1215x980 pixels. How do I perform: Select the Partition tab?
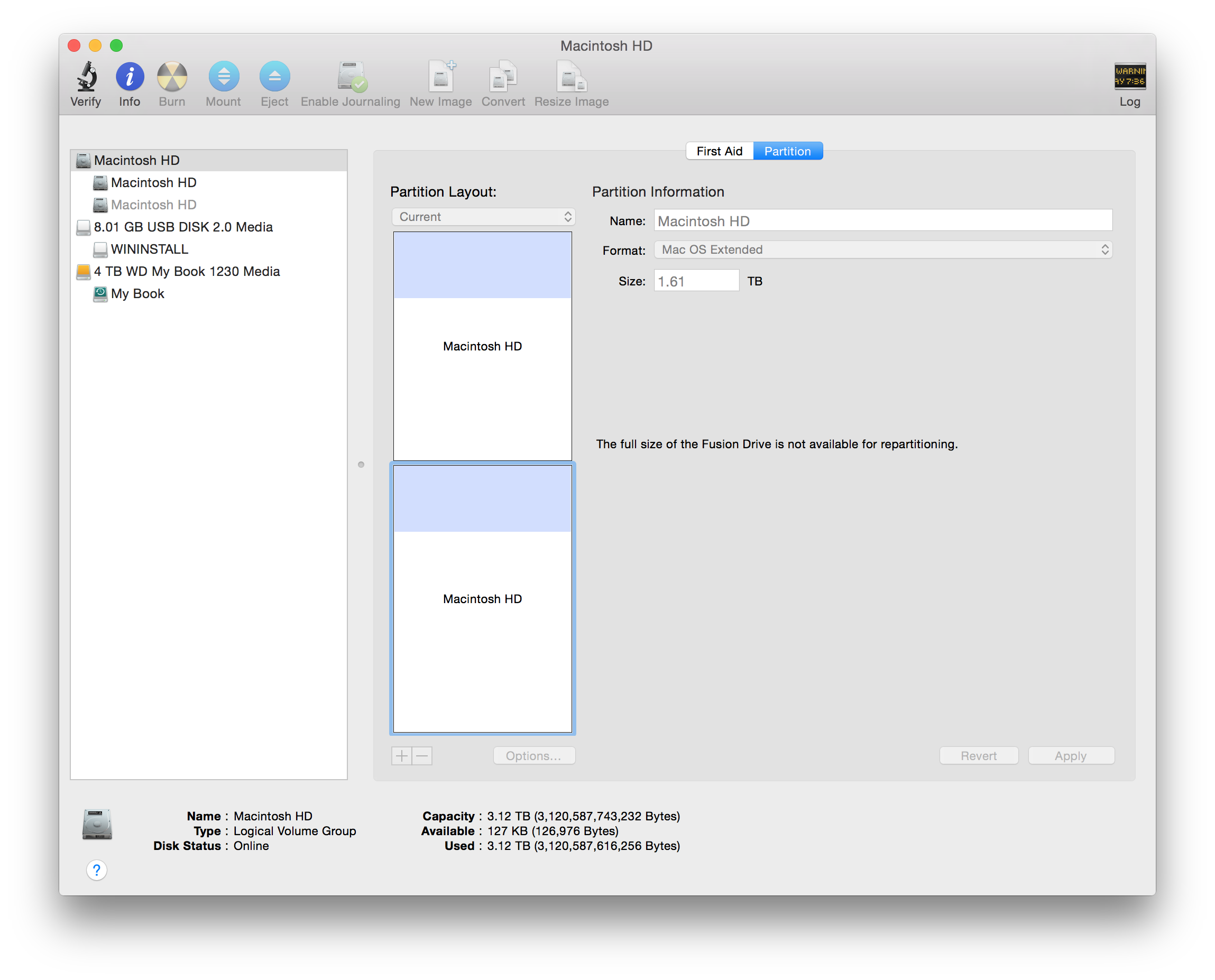[x=787, y=151]
